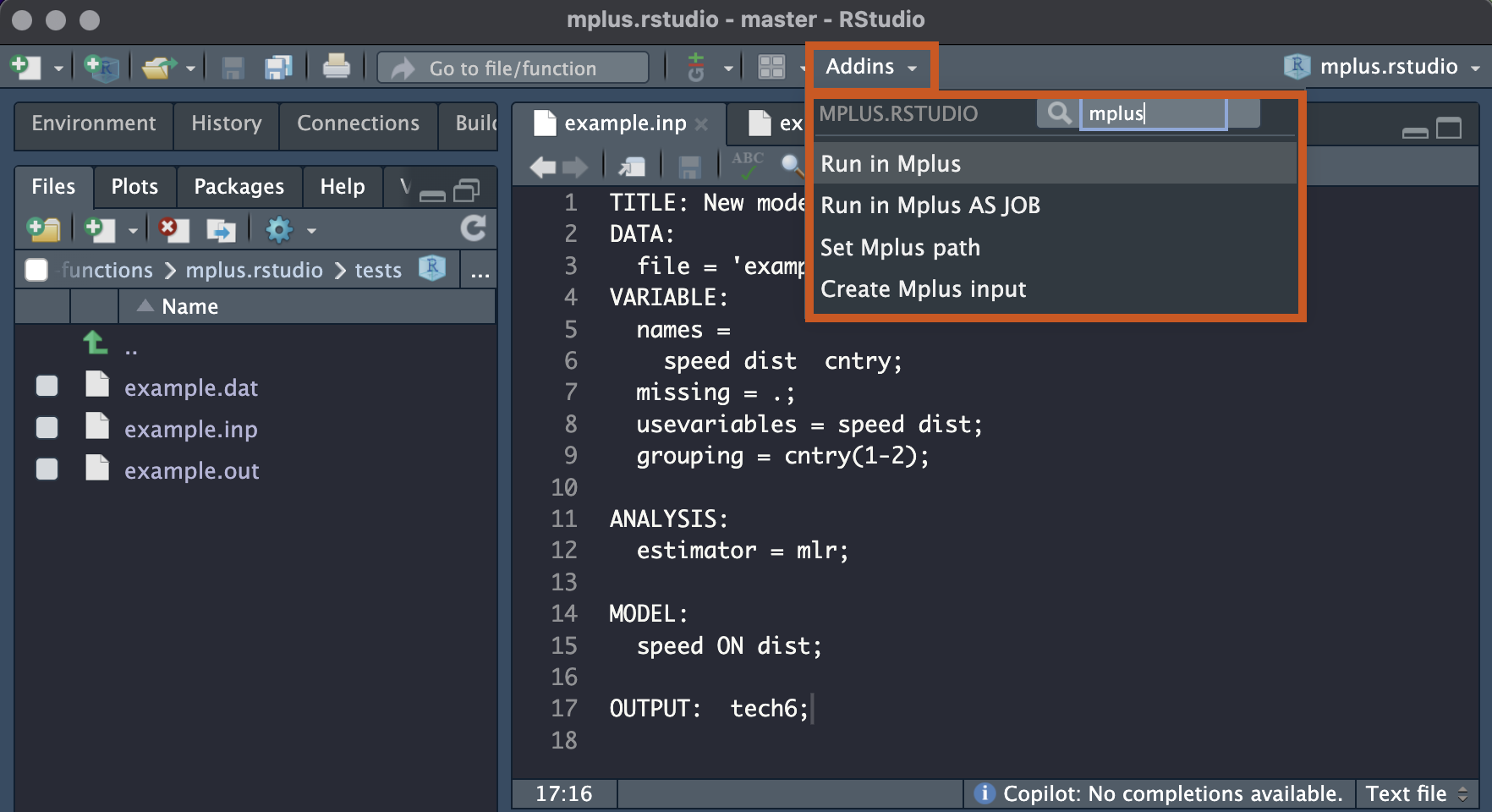Image resolution: width=1492 pixels, height=812 pixels.
Task: Open the gear More options dropdown
Action: coord(289,229)
